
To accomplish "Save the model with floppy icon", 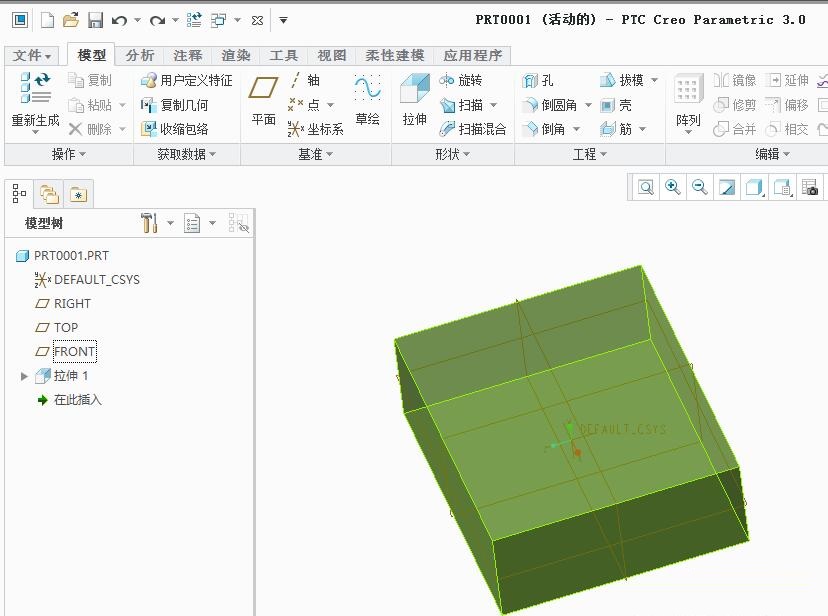I will [x=95, y=21].
